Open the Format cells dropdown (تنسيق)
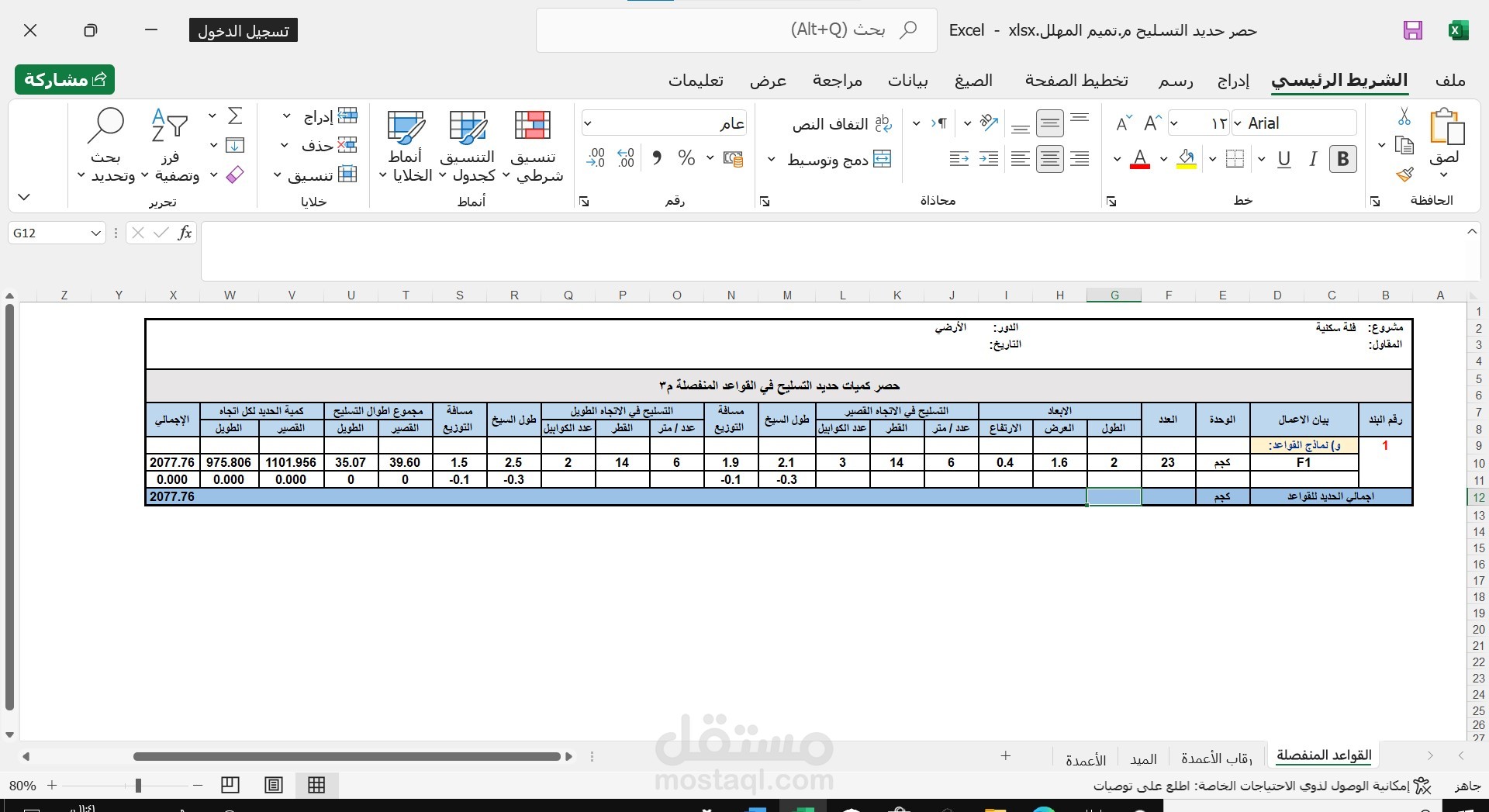This screenshot has height=812, width=1489. [315, 174]
